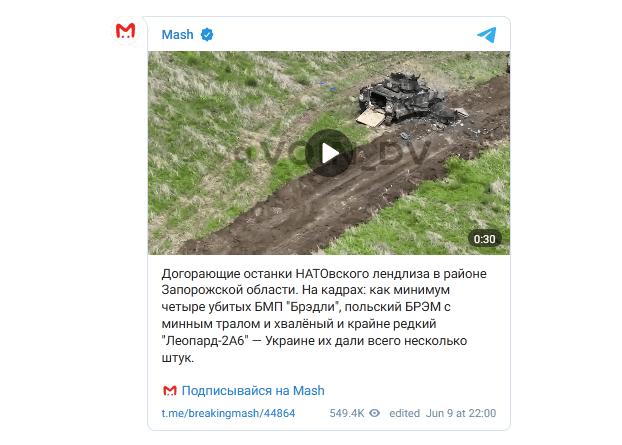Open the t.me/breakingmash/44864 link
The height and width of the screenshot is (445, 622).
[228, 413]
